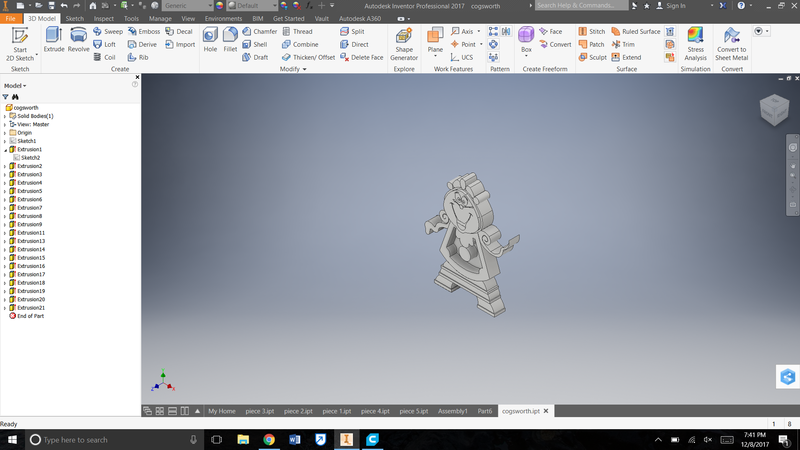800x450 pixels.
Task: Select the Revolve tool
Action: pos(78,40)
